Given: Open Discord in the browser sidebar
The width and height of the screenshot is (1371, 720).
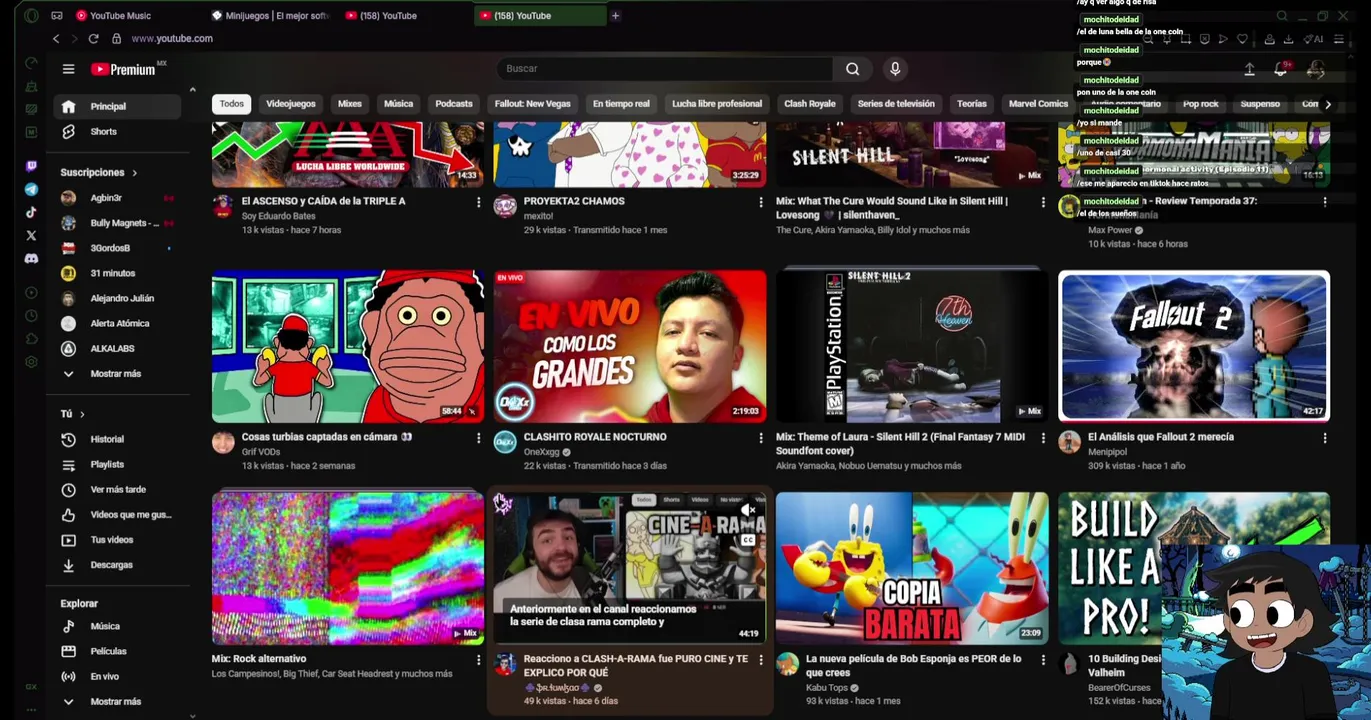Looking at the screenshot, I should click(31, 258).
